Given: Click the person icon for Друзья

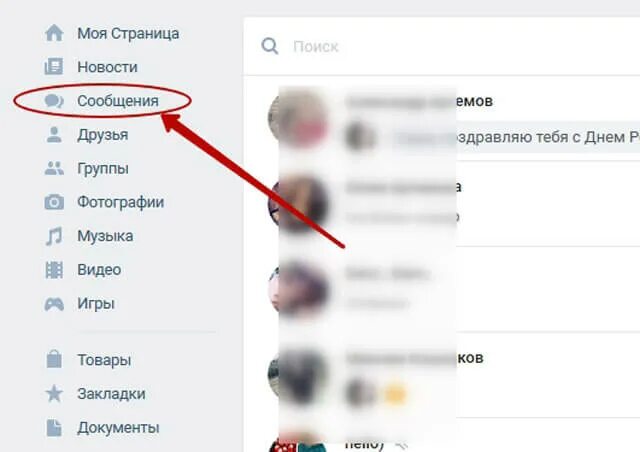Looking at the screenshot, I should (54, 134).
